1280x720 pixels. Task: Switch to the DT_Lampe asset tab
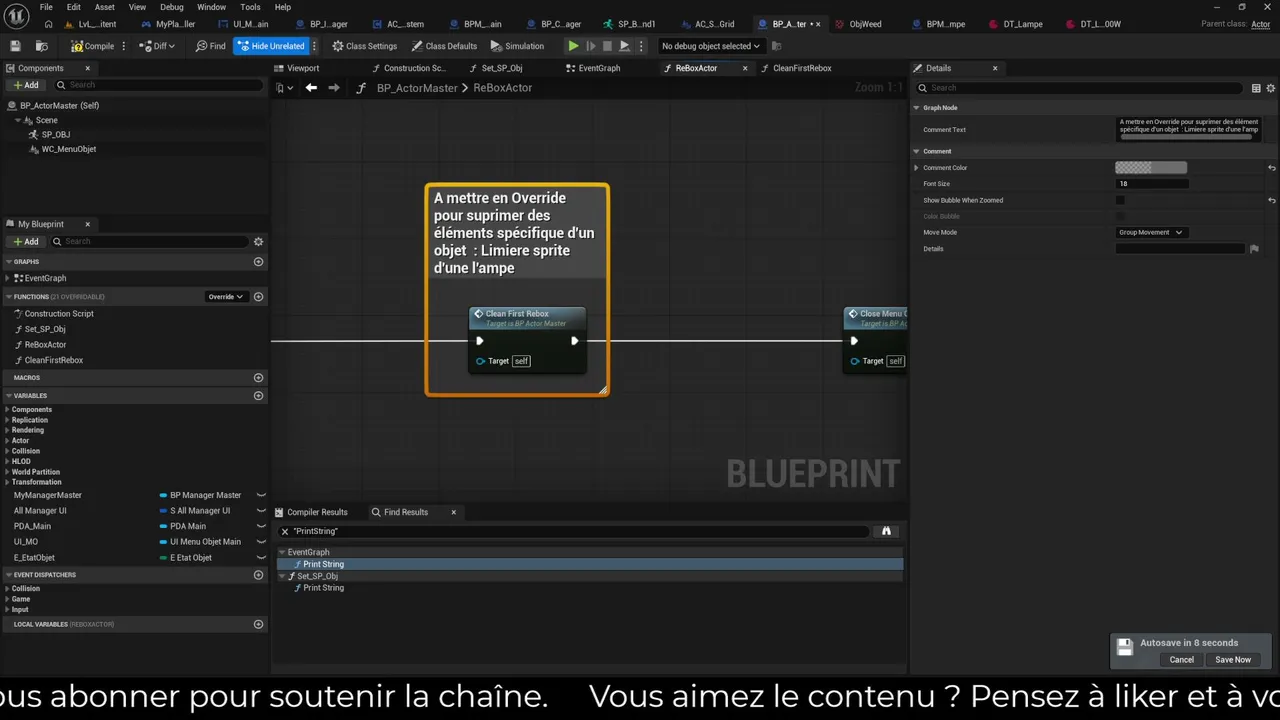(x=1016, y=24)
